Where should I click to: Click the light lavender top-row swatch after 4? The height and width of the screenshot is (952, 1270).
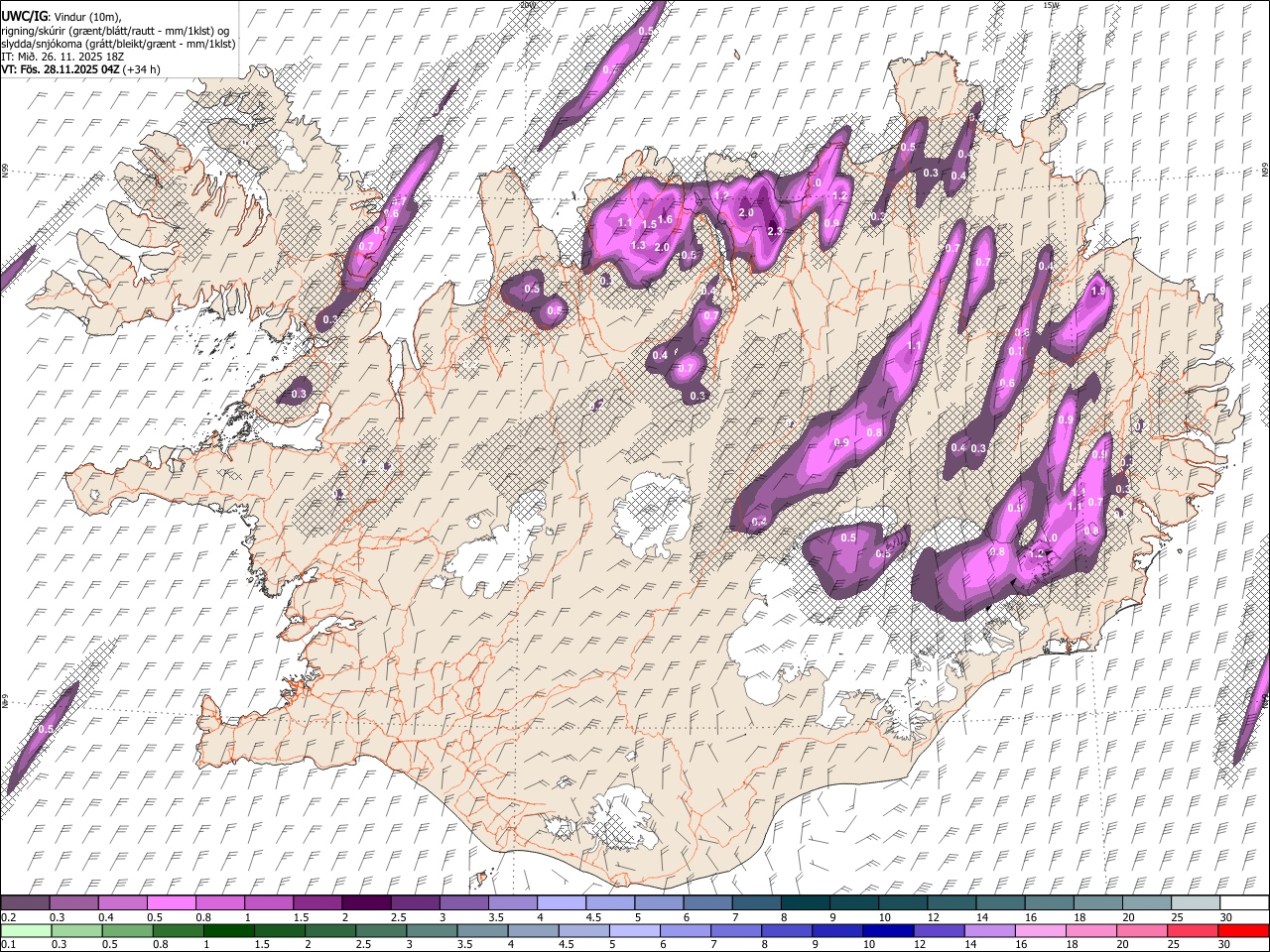562,902
